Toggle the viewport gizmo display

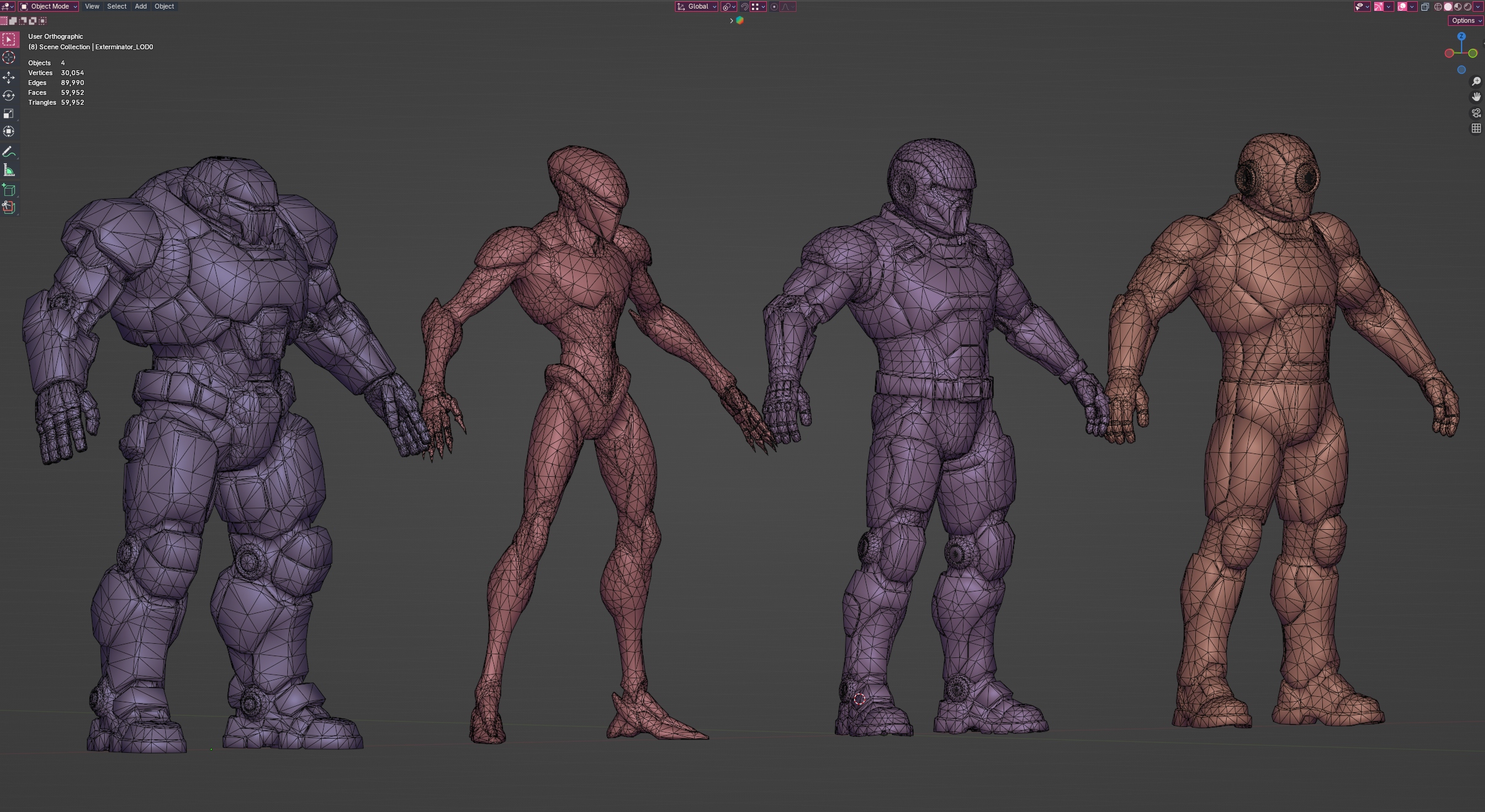click(1379, 7)
